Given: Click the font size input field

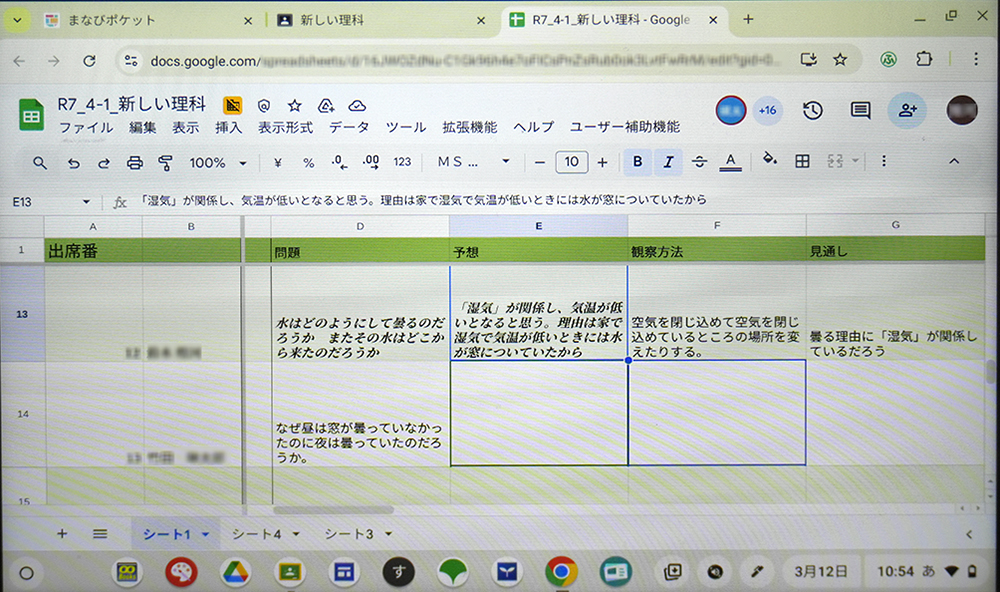Looking at the screenshot, I should point(571,162).
